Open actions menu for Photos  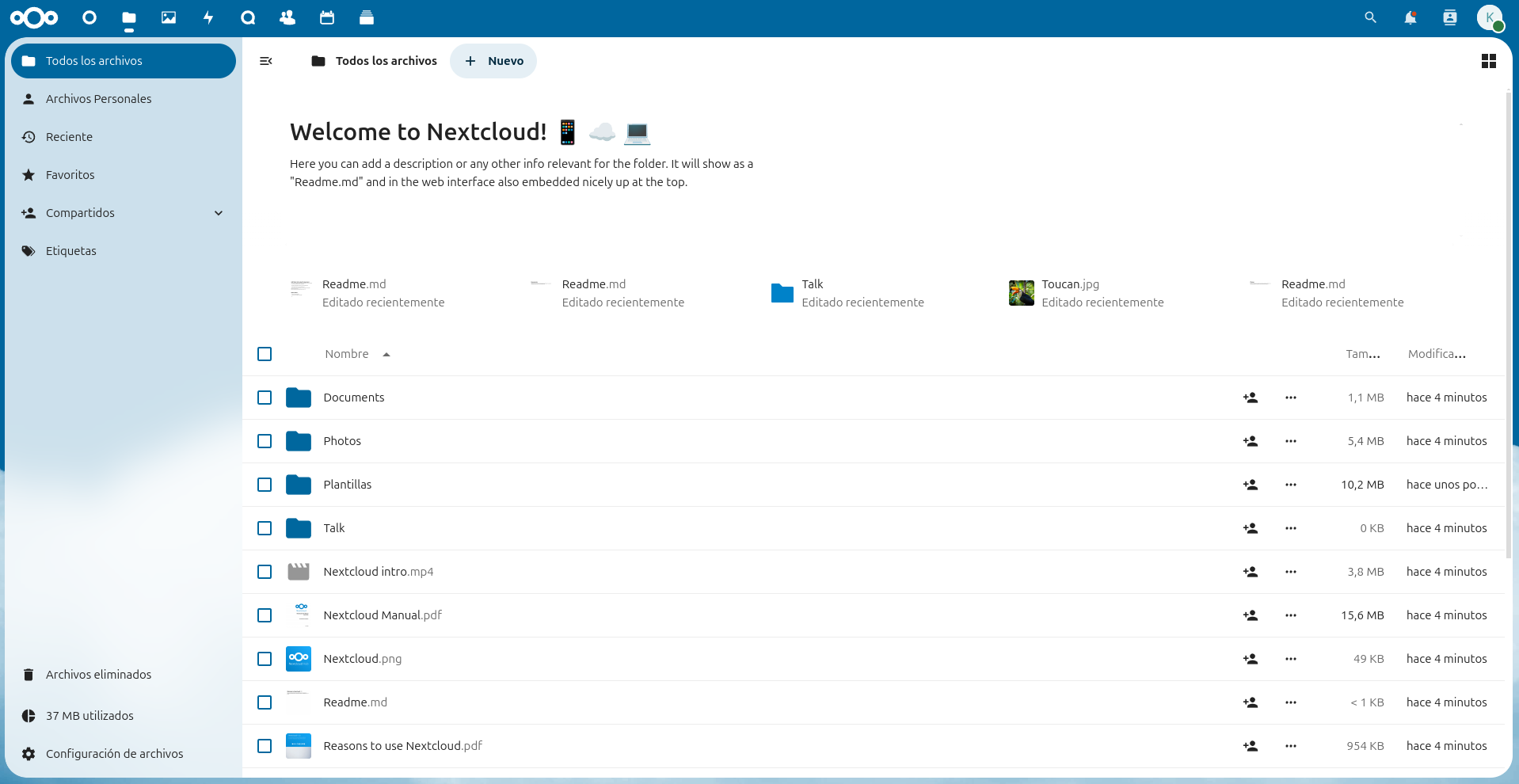point(1291,441)
